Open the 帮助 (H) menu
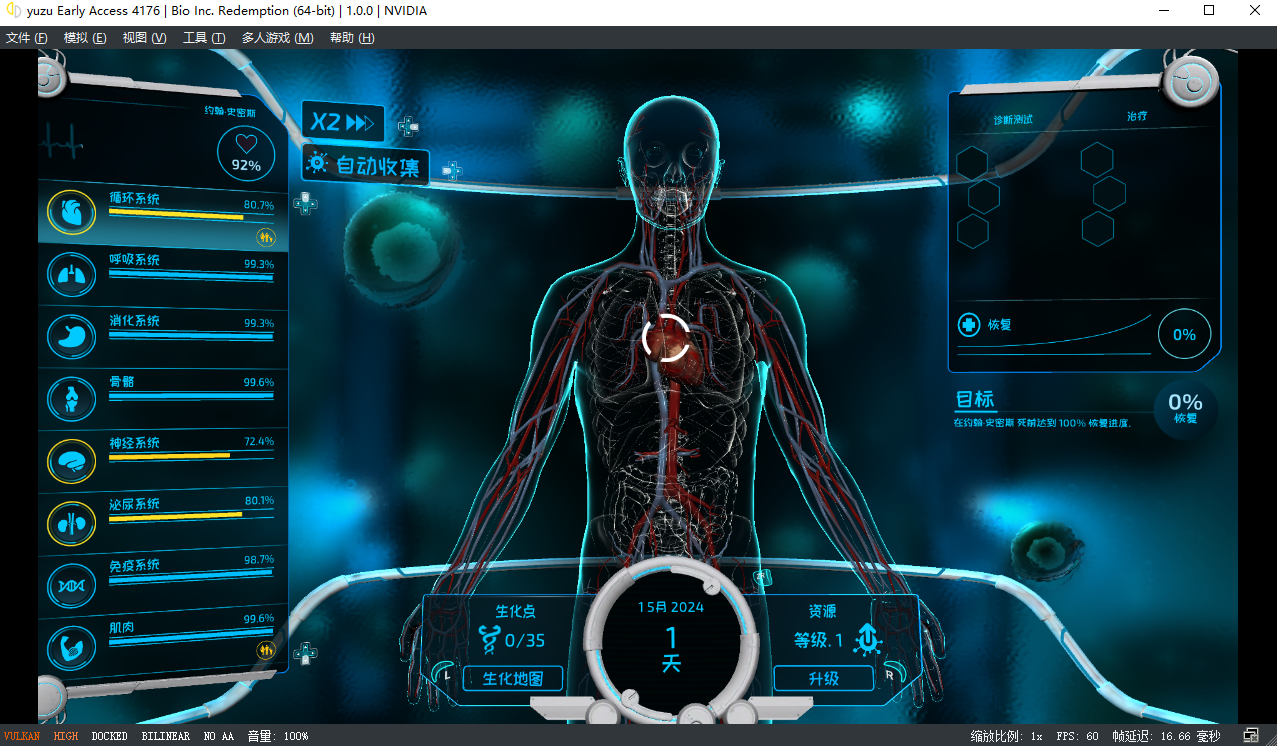Viewport: 1277px width, 746px height. click(x=352, y=38)
